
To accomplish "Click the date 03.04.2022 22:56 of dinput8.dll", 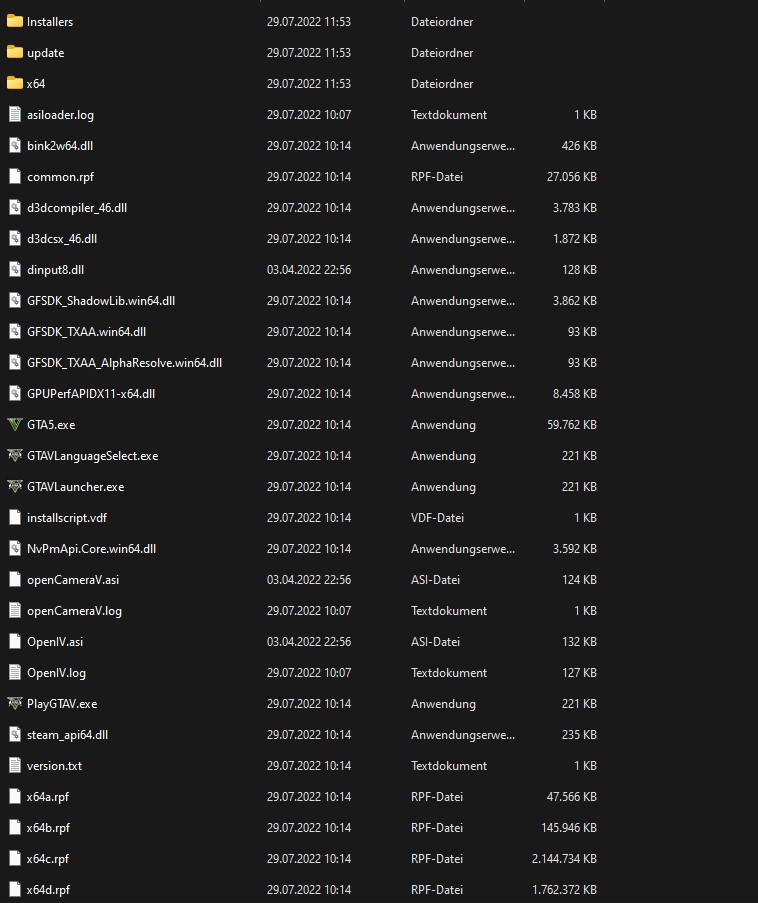I will [x=309, y=270].
